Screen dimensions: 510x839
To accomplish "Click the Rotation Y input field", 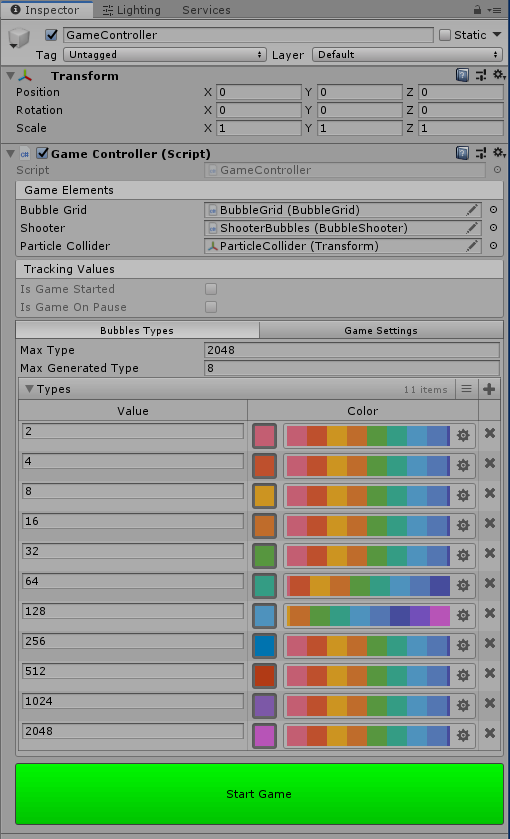I will (360, 110).
